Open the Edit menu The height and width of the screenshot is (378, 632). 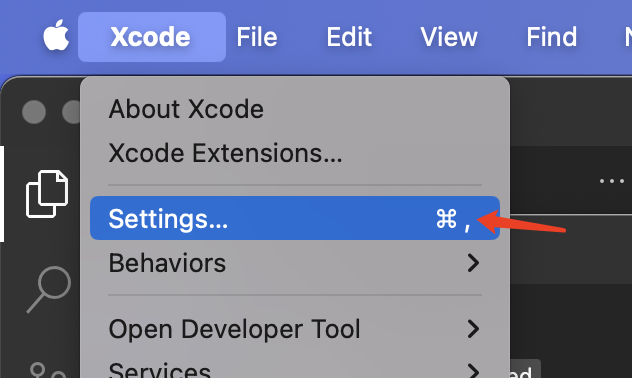(x=349, y=37)
